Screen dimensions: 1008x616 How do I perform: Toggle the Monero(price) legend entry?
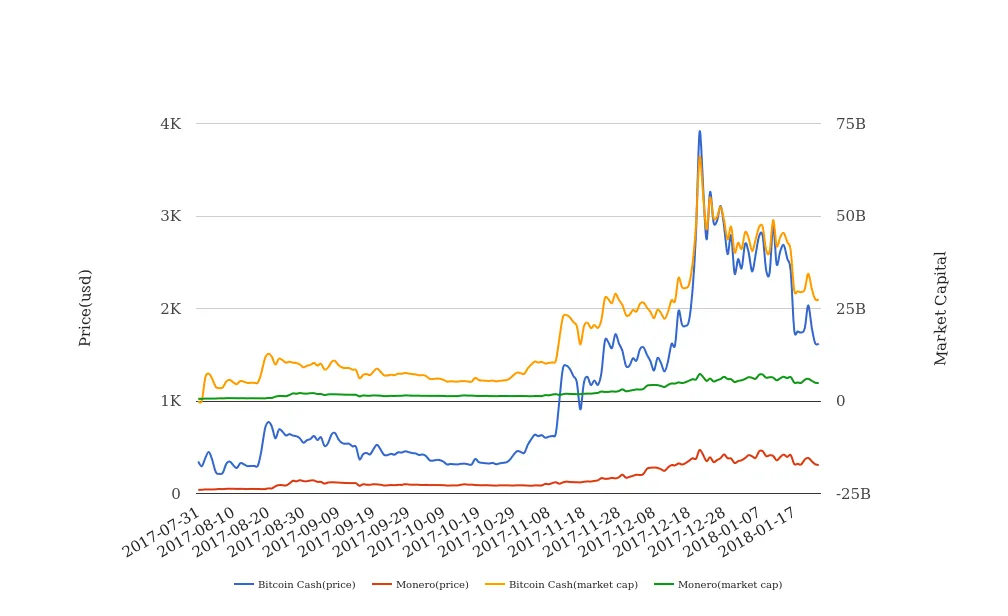(433, 584)
